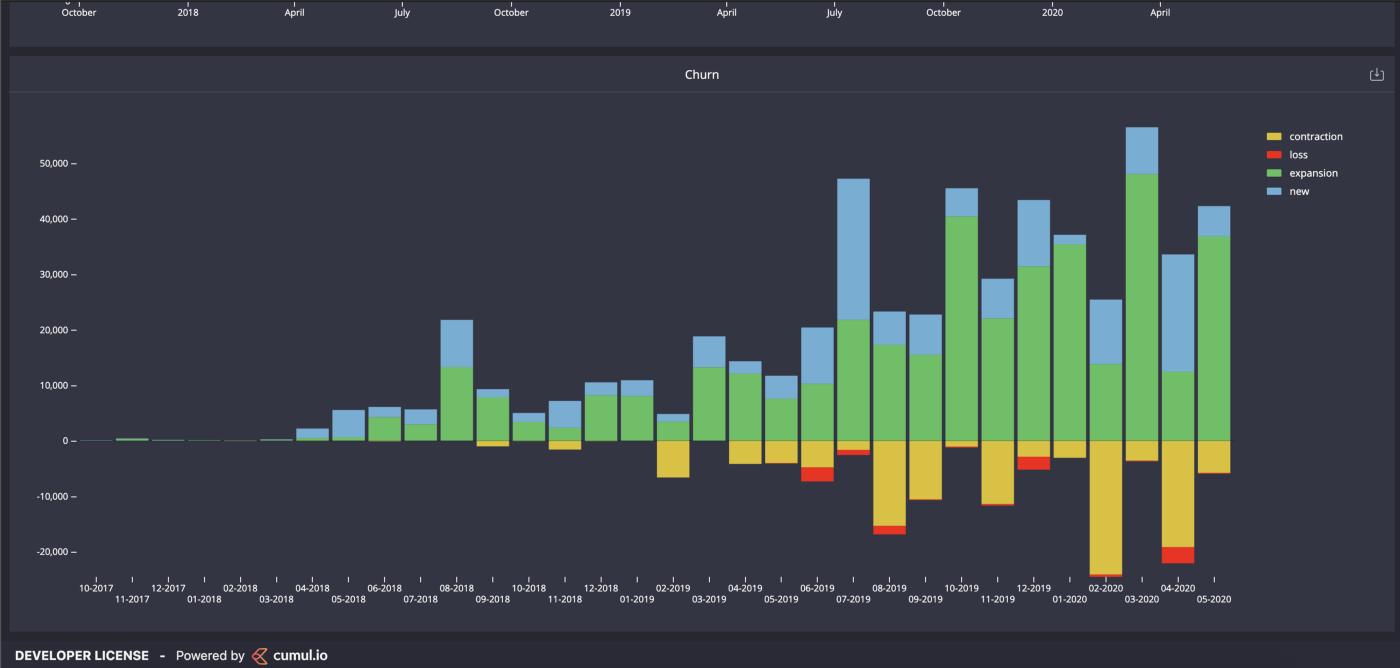Image resolution: width=1400 pixels, height=668 pixels.
Task: Select the green expansion bar for 03-2020
Action: [1142, 307]
